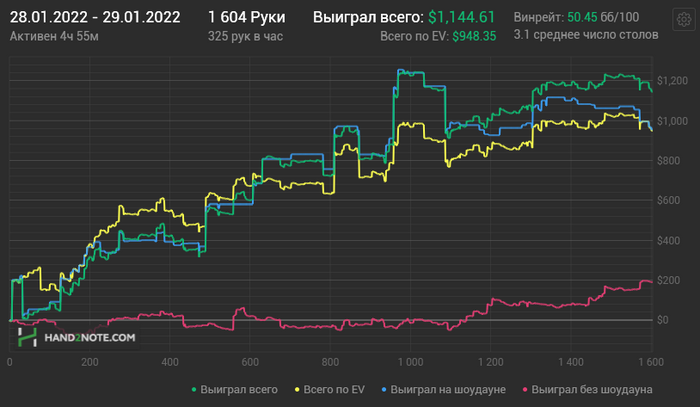Click the '1 200' x-axis tick label

490,362
